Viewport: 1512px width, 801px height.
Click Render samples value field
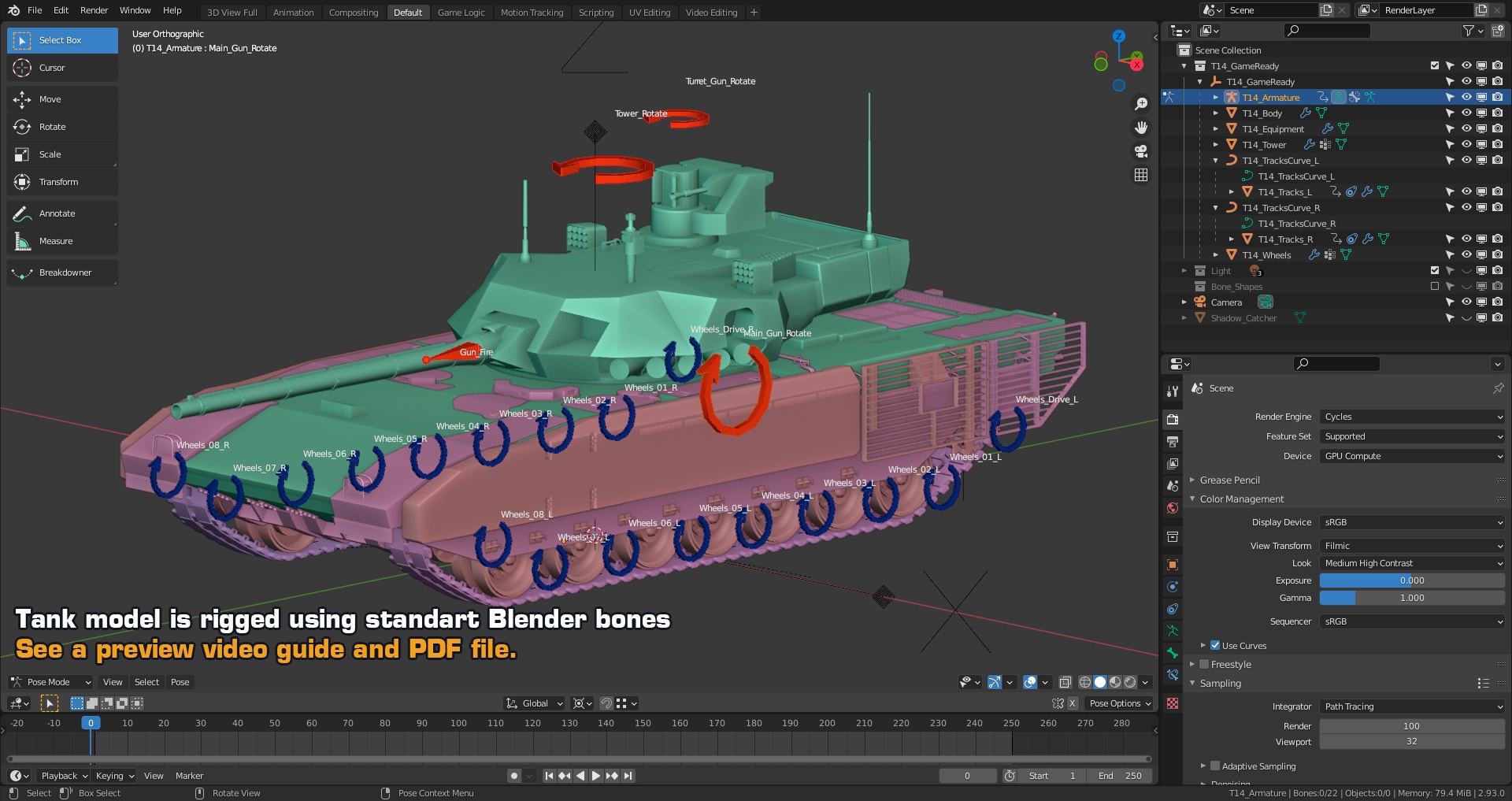[1413, 726]
